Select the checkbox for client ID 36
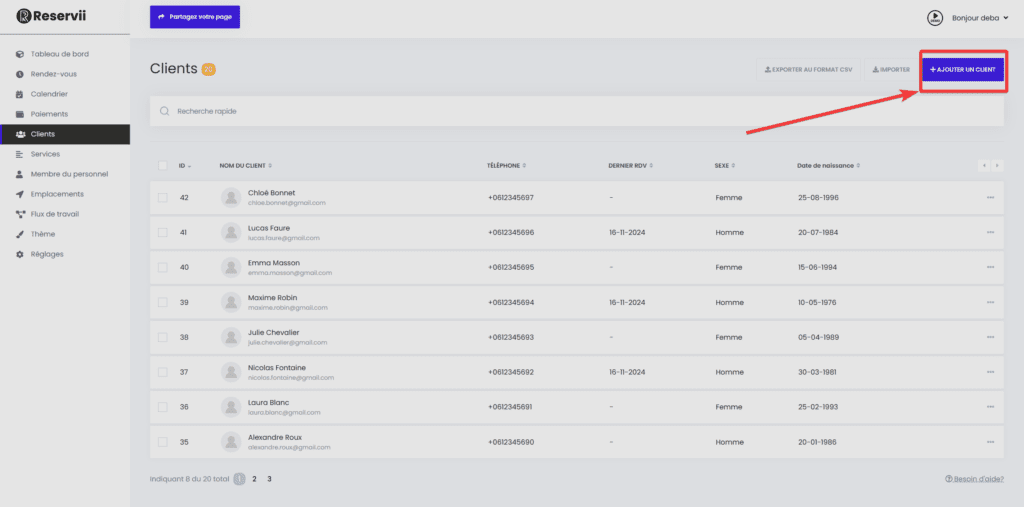This screenshot has width=1024, height=507. coord(163,407)
